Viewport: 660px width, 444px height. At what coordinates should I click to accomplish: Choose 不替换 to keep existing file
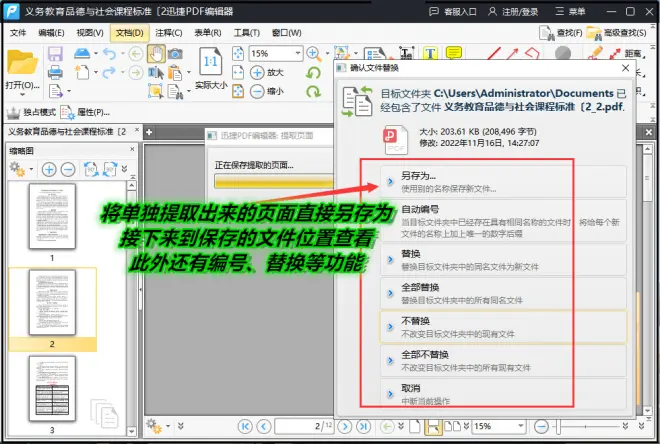tap(503, 327)
